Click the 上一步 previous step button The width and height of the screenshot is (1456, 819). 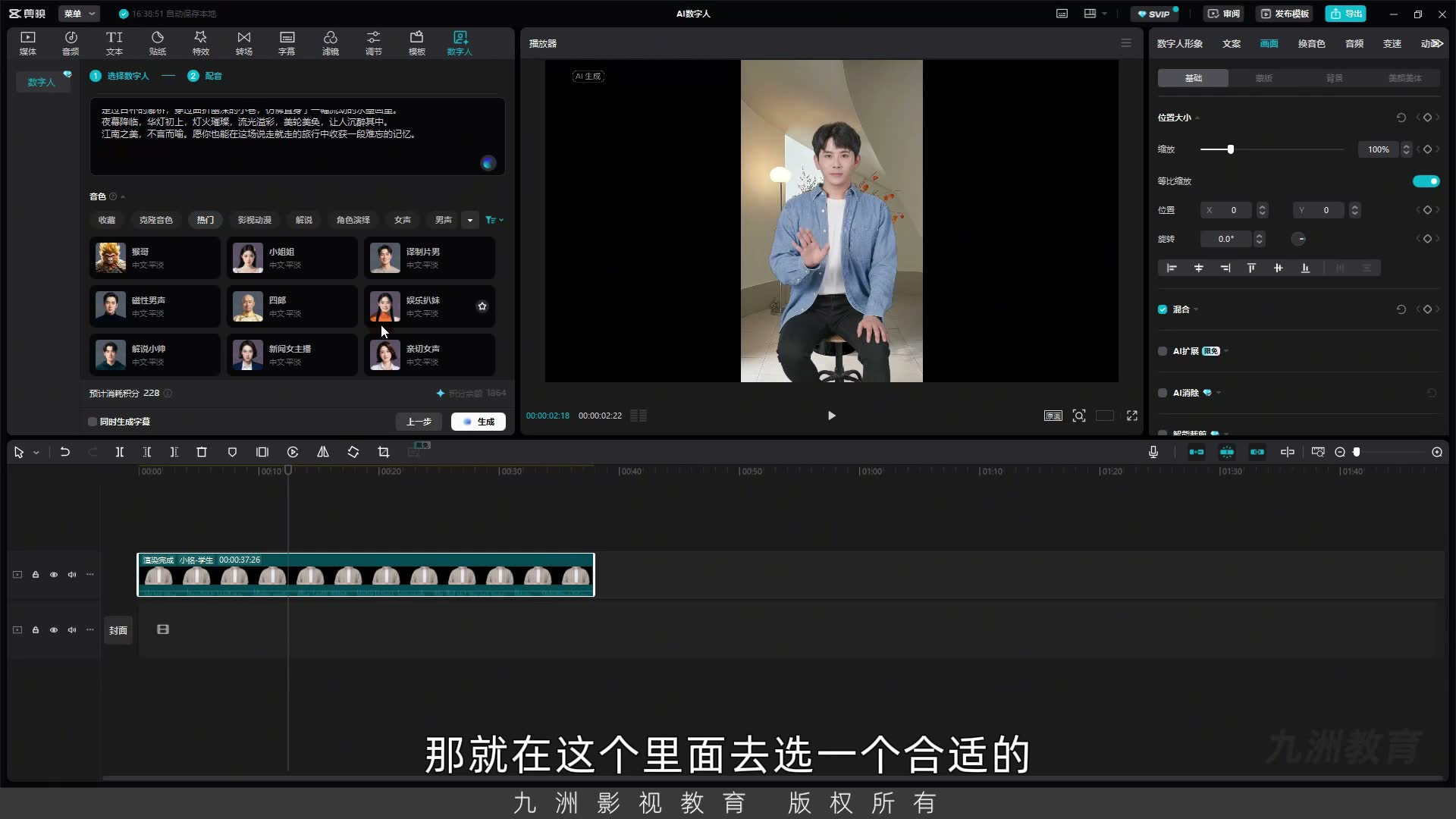click(x=419, y=422)
